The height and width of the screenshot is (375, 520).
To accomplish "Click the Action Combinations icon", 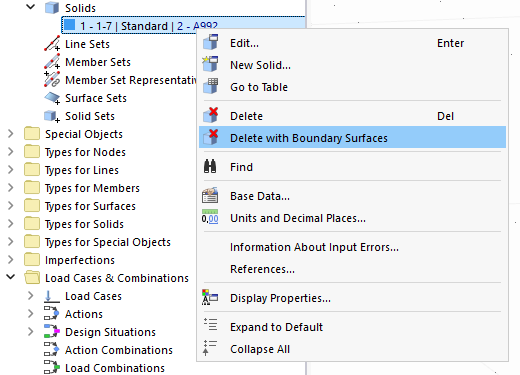I will coord(52,350).
